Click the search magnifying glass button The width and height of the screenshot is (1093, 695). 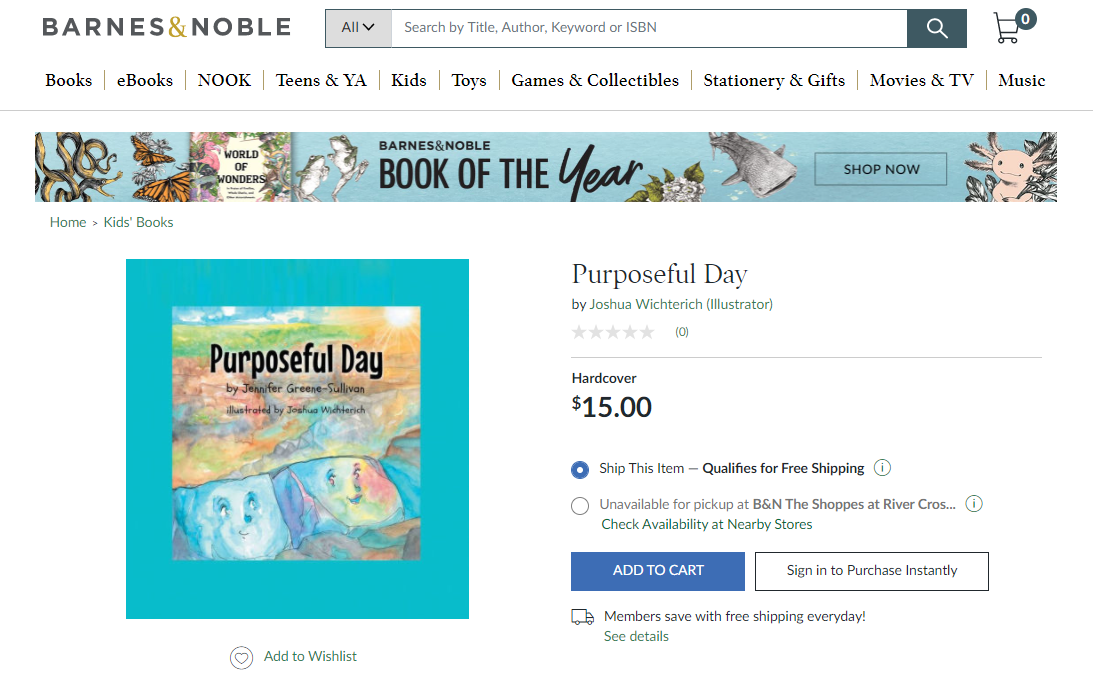(x=937, y=28)
